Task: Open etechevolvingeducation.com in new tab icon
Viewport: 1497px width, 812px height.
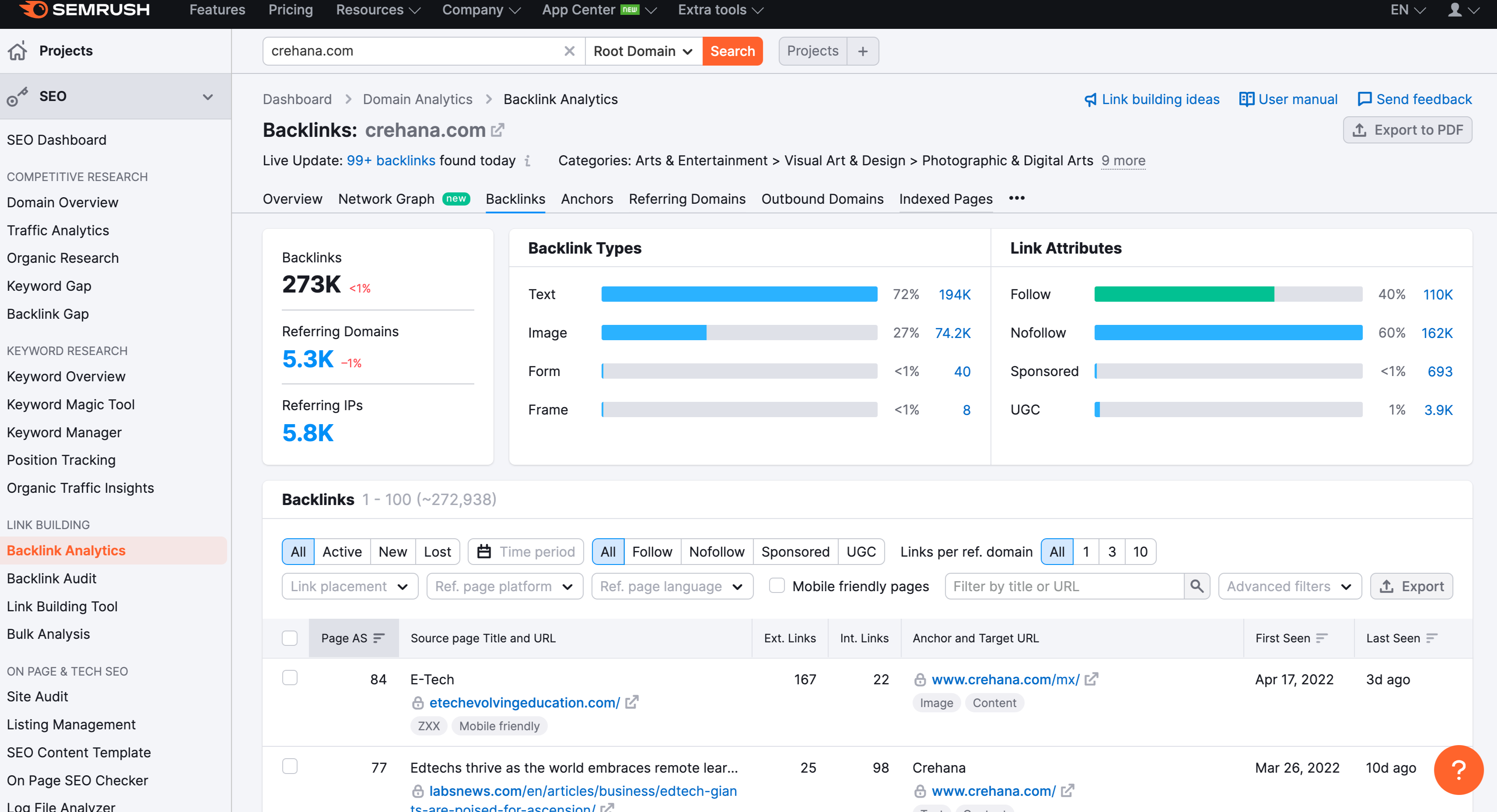Action: tap(632, 703)
